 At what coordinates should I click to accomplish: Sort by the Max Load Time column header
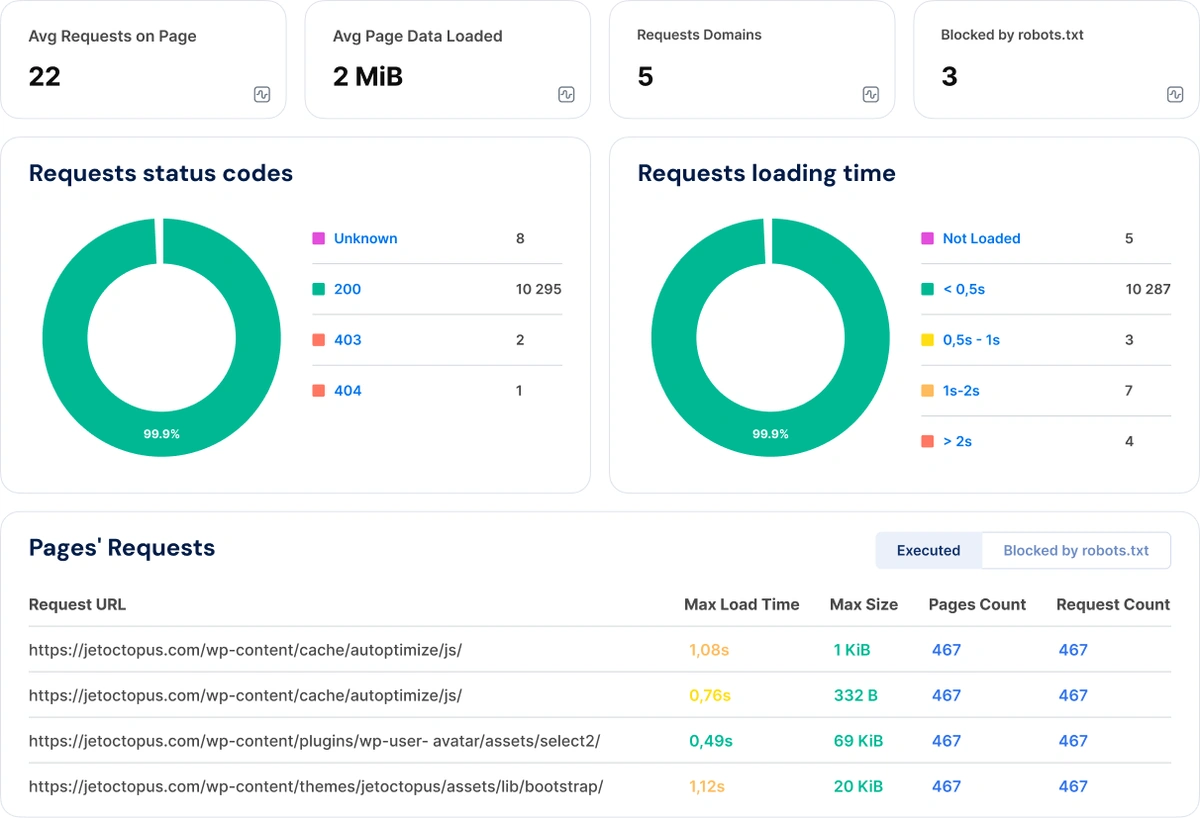(x=741, y=604)
